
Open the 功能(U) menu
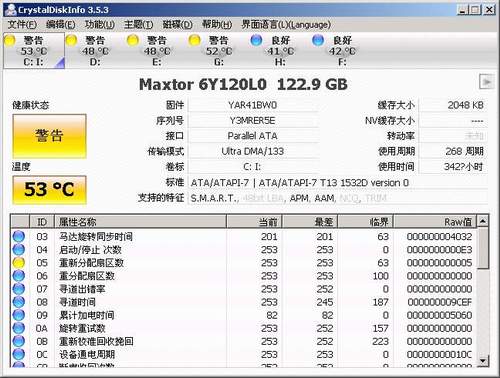(x=99, y=24)
